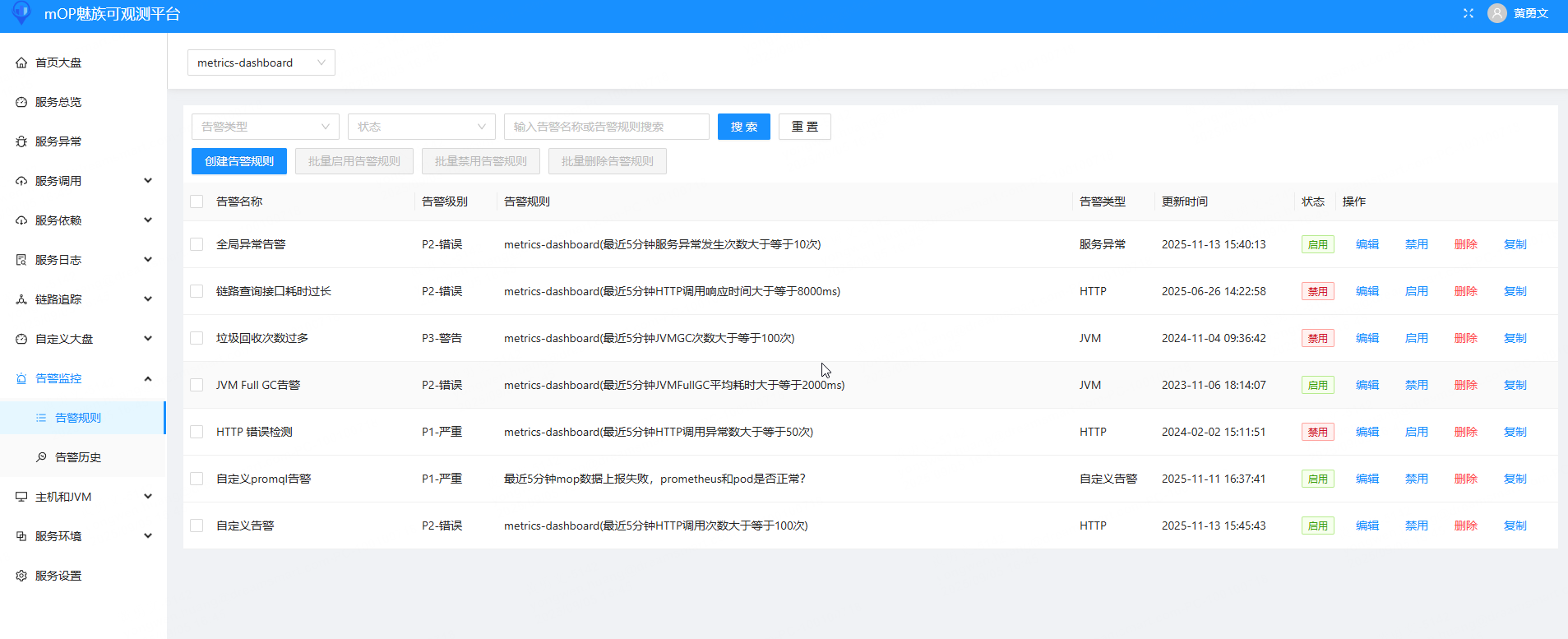
Task: Click the fullscreen icon in top bar
Action: (x=1469, y=13)
